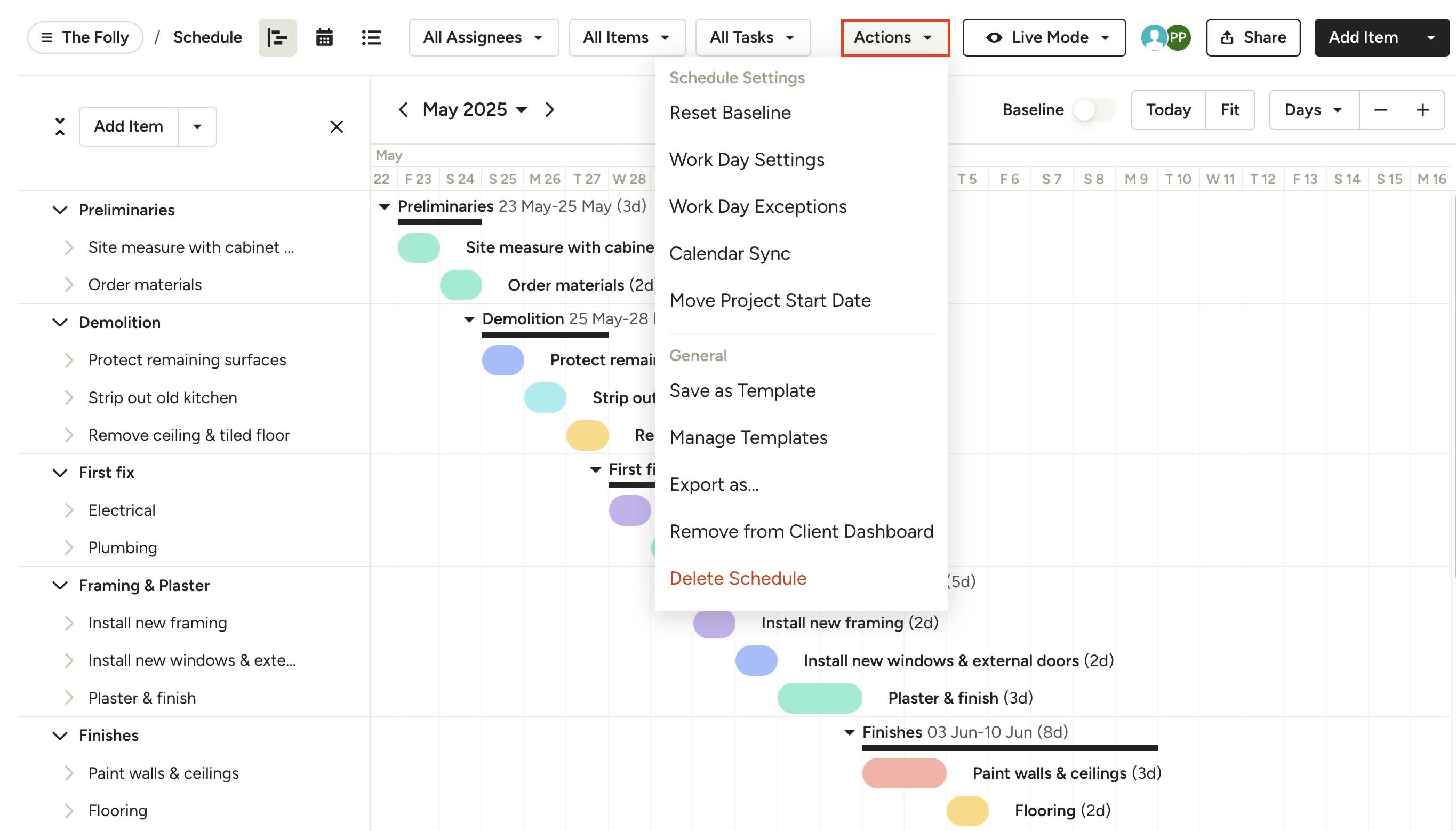The width and height of the screenshot is (1456, 831).
Task: Switch to calendar view icon
Action: (324, 38)
